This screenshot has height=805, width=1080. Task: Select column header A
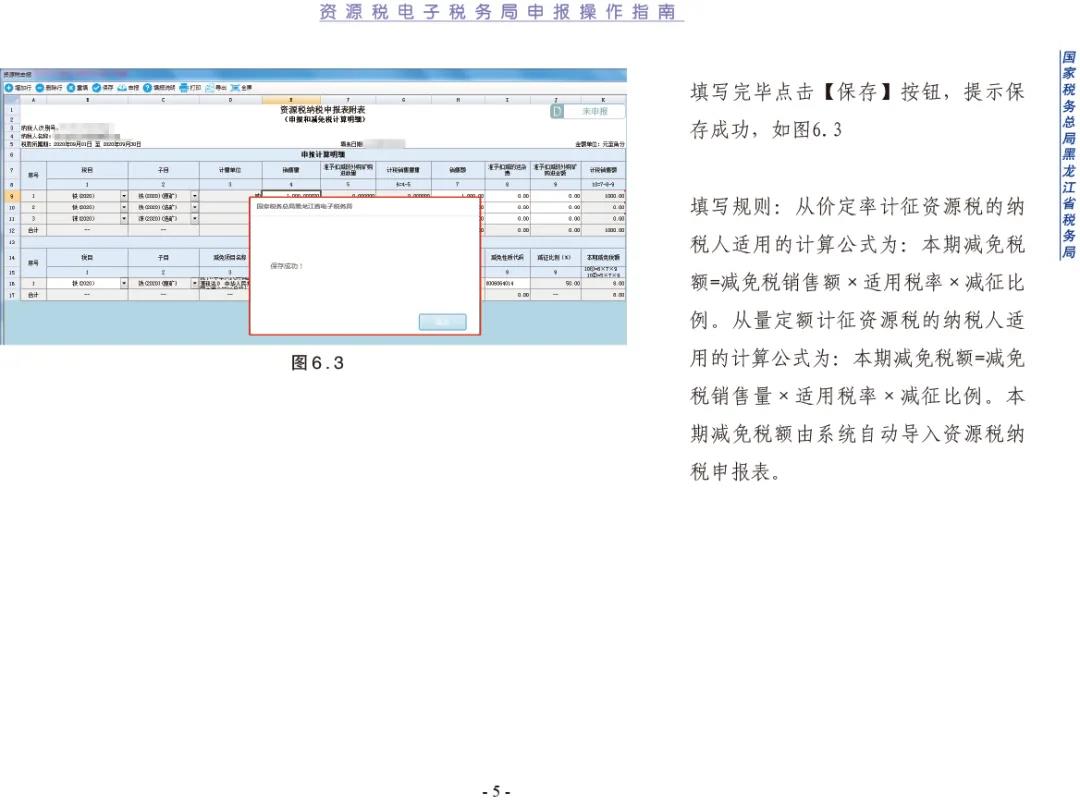pyautogui.click(x=33, y=100)
